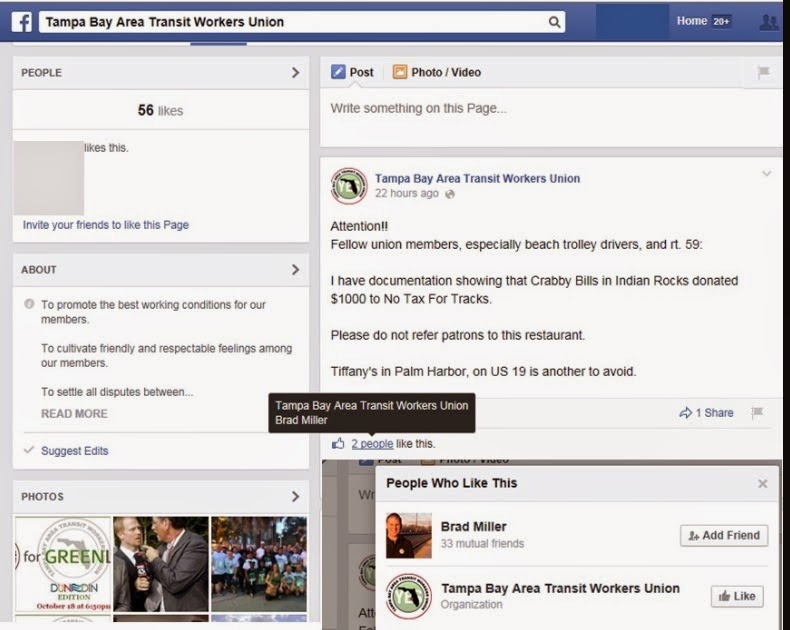Open union organization name in likes dialog
Viewport: 790px width, 630px height.
pyautogui.click(x=560, y=589)
